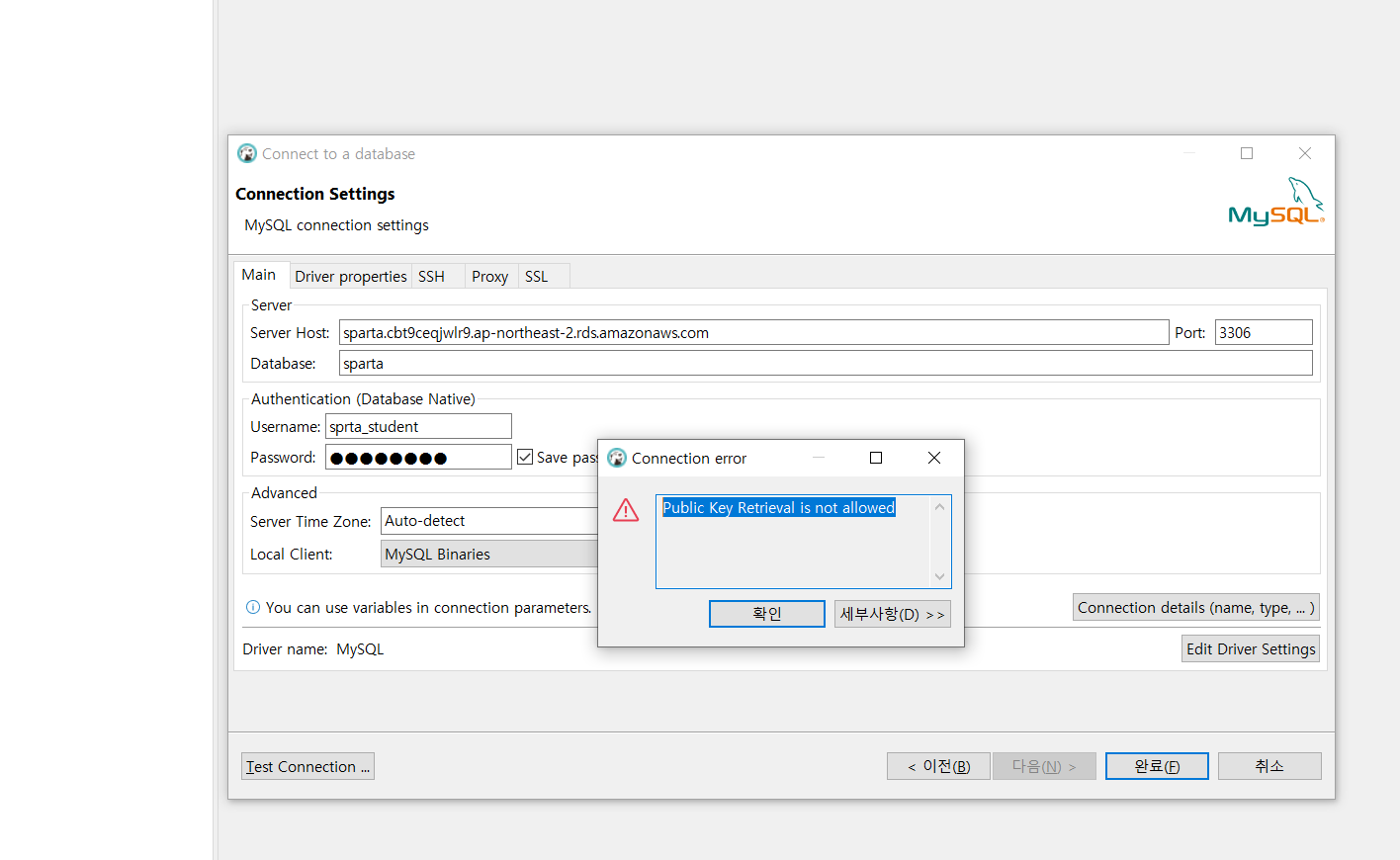The image size is (1400, 860).
Task: Click the 'Public Key Retrieval is not allowed' text
Action: pos(778,507)
